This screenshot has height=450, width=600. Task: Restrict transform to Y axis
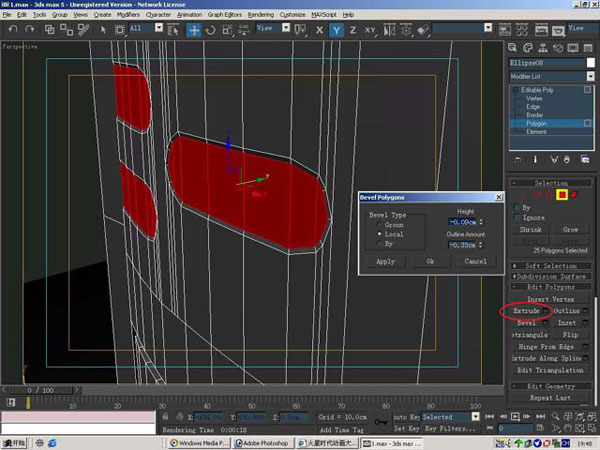click(338, 30)
